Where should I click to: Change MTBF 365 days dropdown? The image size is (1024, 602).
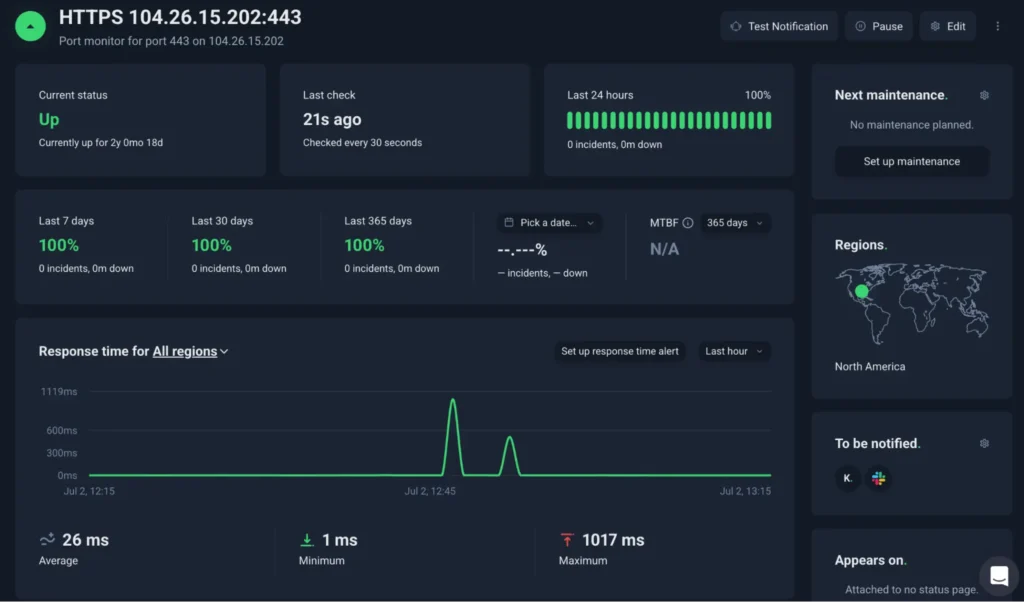pos(735,223)
